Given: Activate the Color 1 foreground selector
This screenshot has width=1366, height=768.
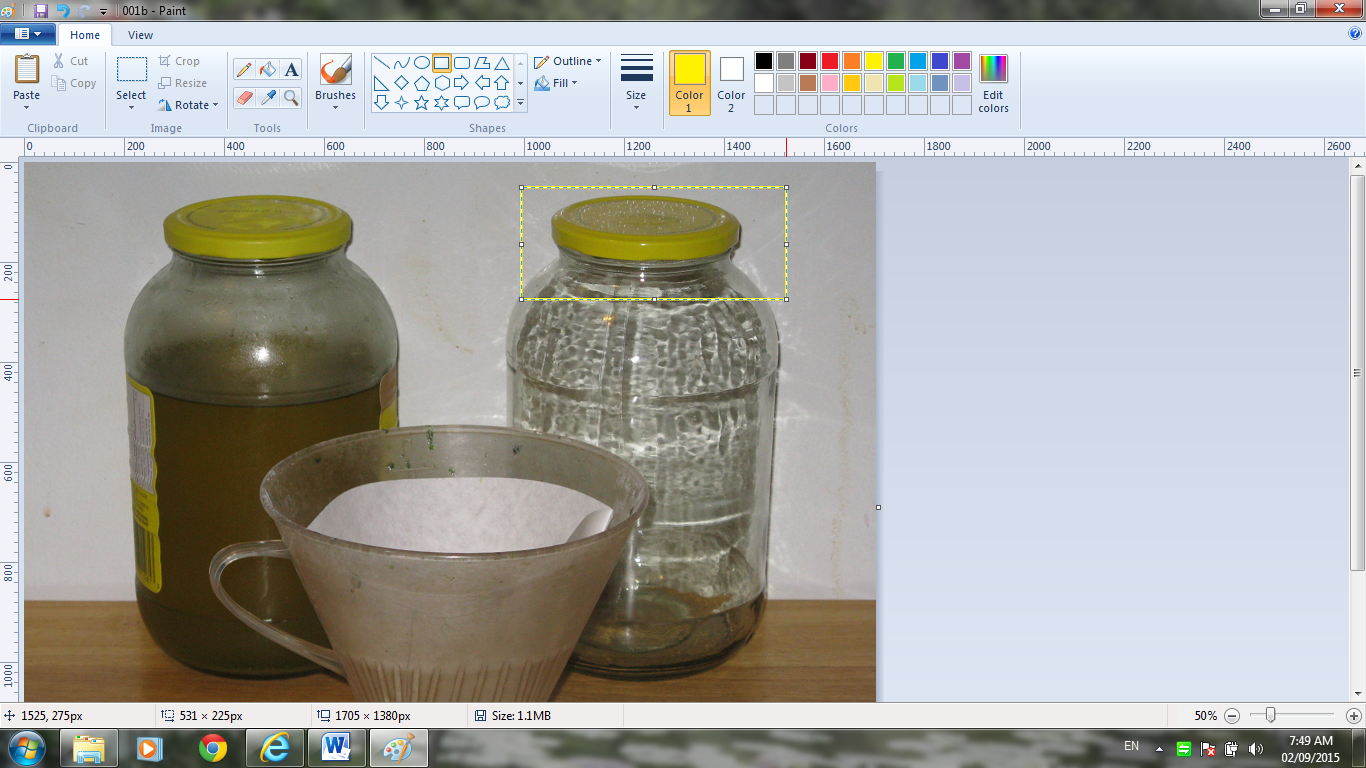Looking at the screenshot, I should point(689,83).
